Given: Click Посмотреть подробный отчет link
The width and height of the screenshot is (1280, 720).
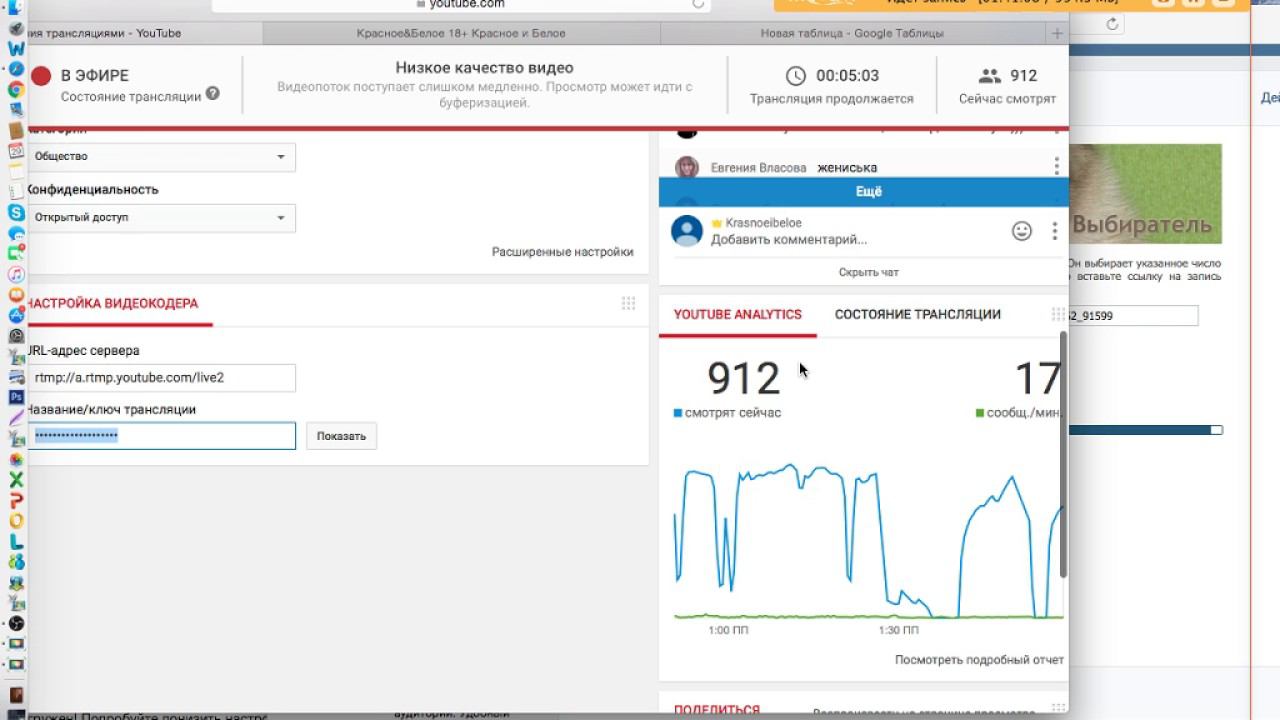Looking at the screenshot, I should 980,660.
